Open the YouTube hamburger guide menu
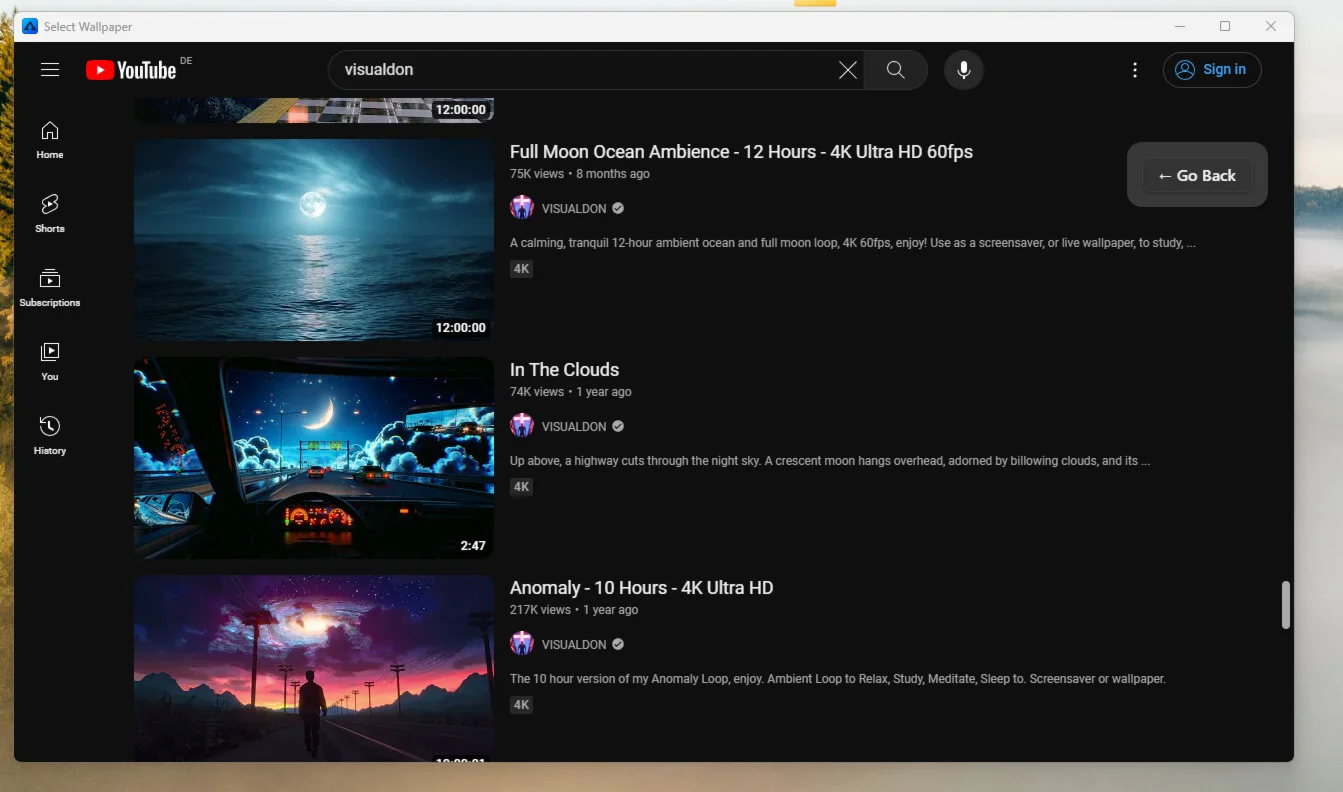The width and height of the screenshot is (1343, 792). pos(50,70)
